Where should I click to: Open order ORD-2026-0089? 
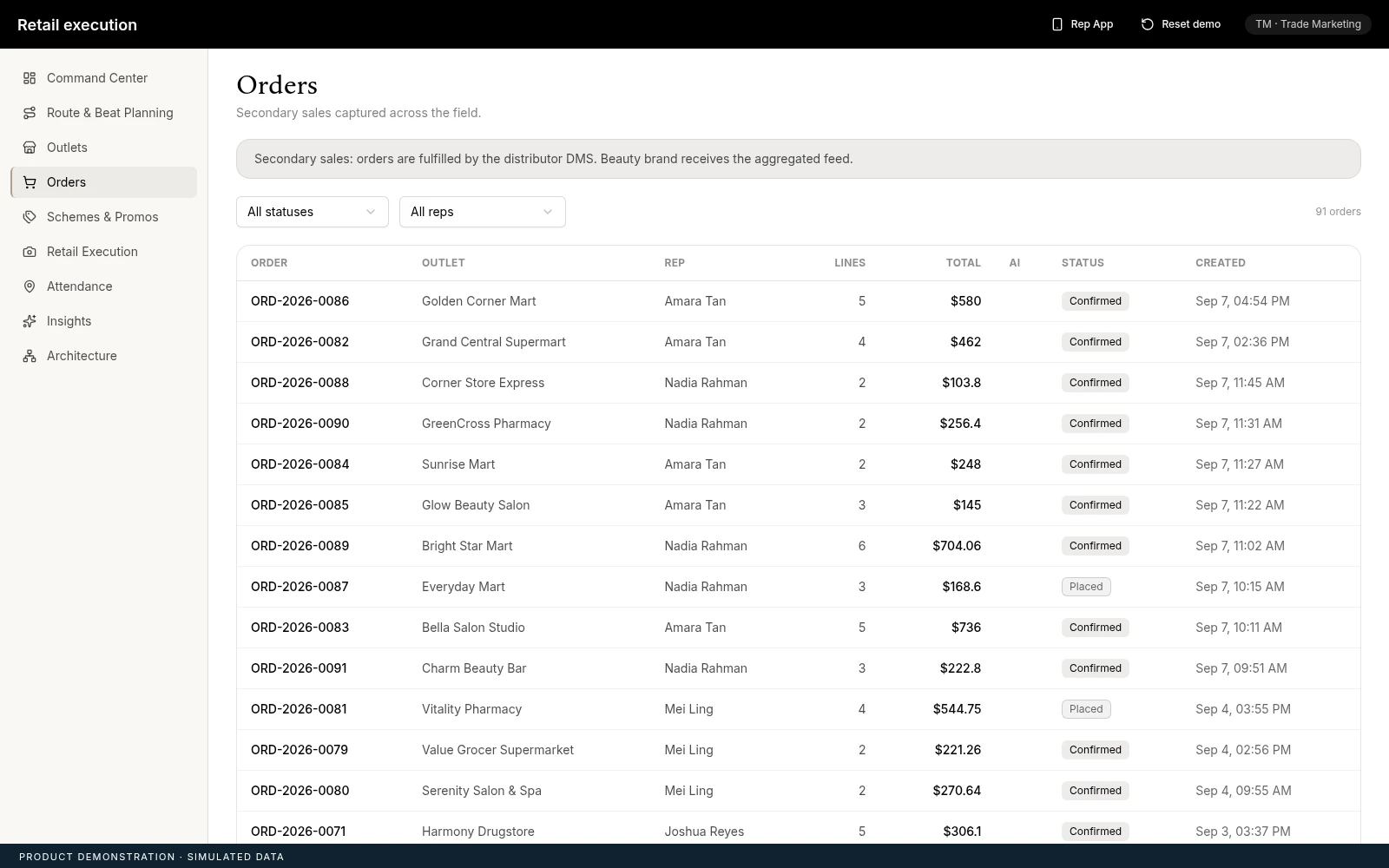tap(300, 546)
